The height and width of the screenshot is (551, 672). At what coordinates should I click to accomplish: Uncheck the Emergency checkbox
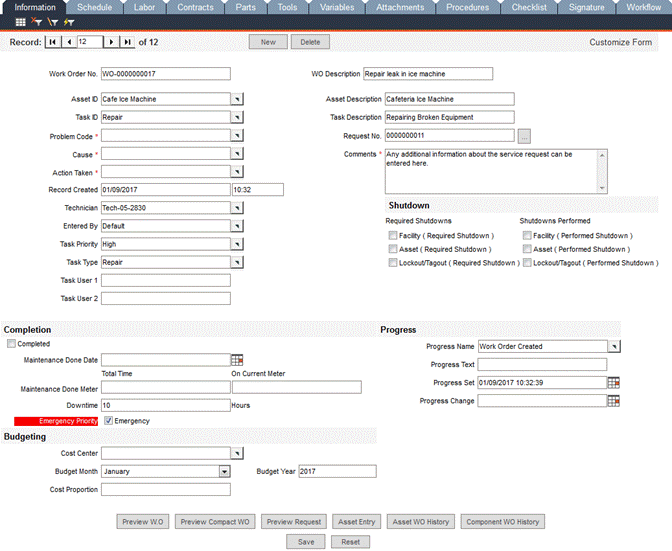(108, 421)
